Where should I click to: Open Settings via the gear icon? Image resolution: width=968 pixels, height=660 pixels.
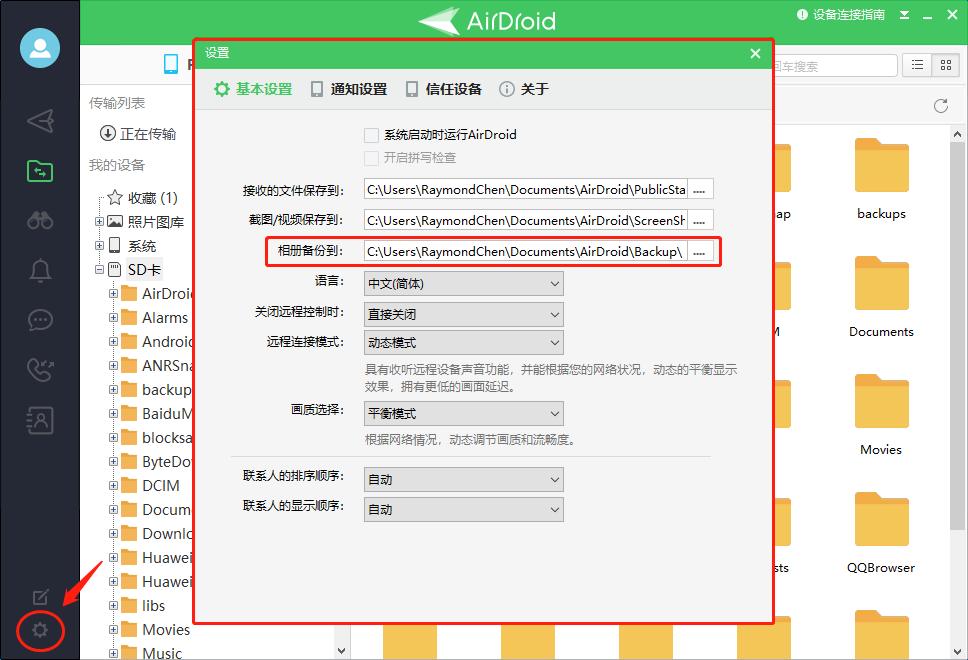pos(38,631)
